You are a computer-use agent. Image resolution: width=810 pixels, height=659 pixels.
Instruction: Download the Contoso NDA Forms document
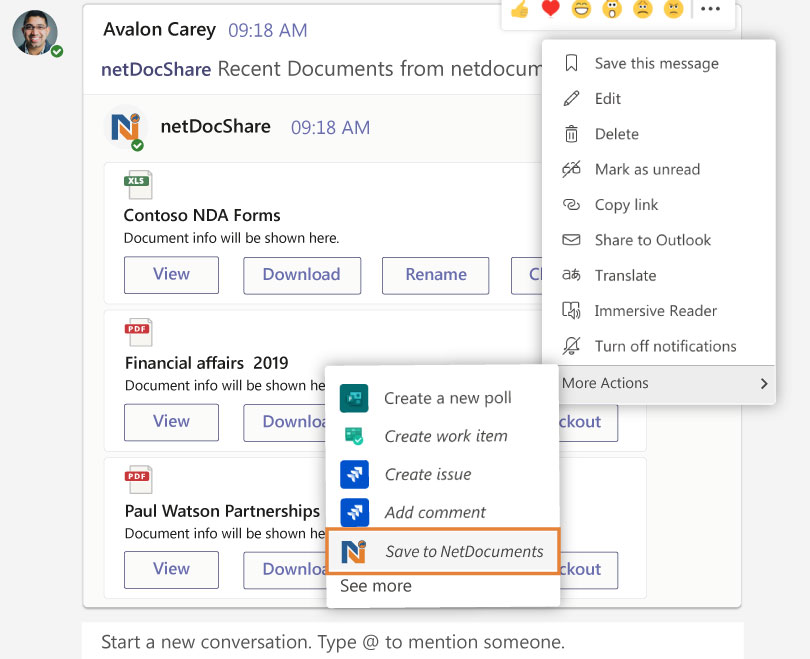[x=302, y=275]
